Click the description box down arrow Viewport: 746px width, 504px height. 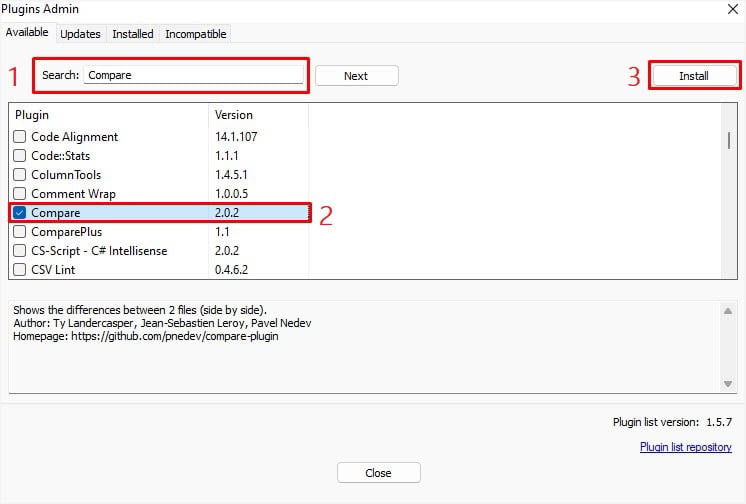pos(728,384)
